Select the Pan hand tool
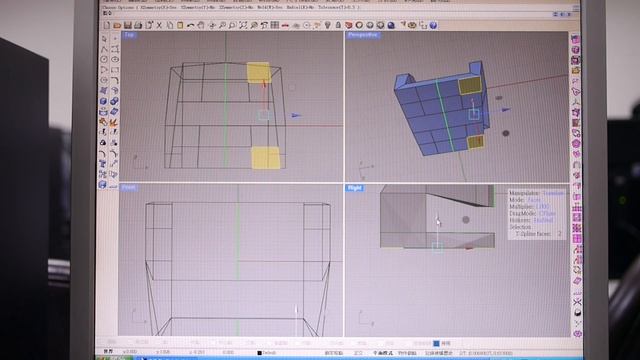 201,25
